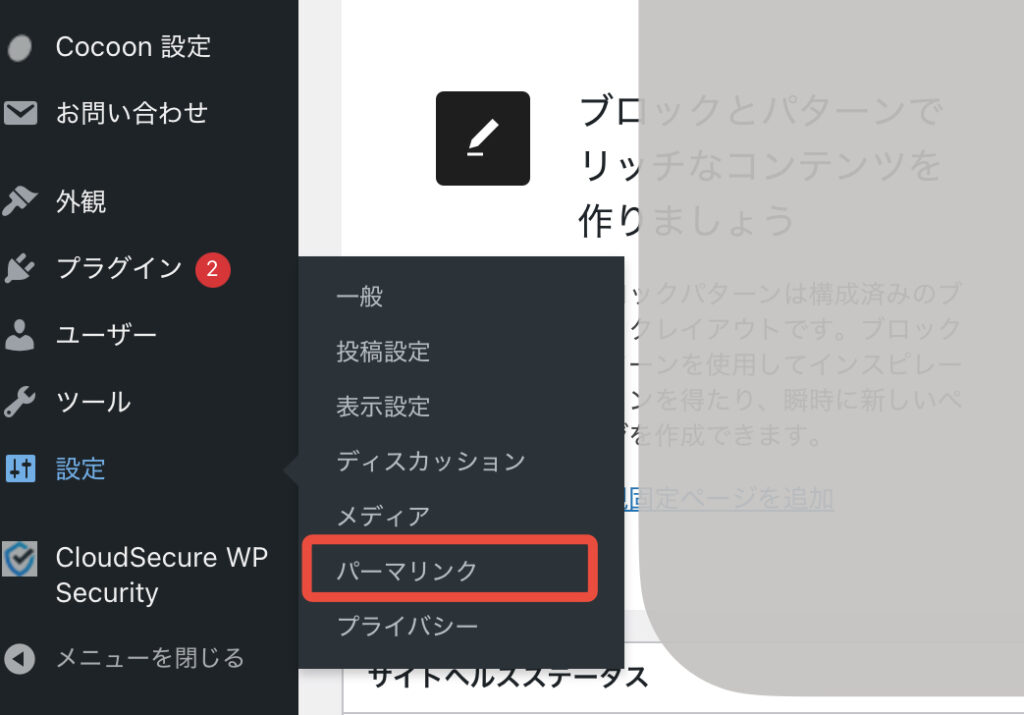Click the Cocoon 設定 circle icon

click(20, 48)
